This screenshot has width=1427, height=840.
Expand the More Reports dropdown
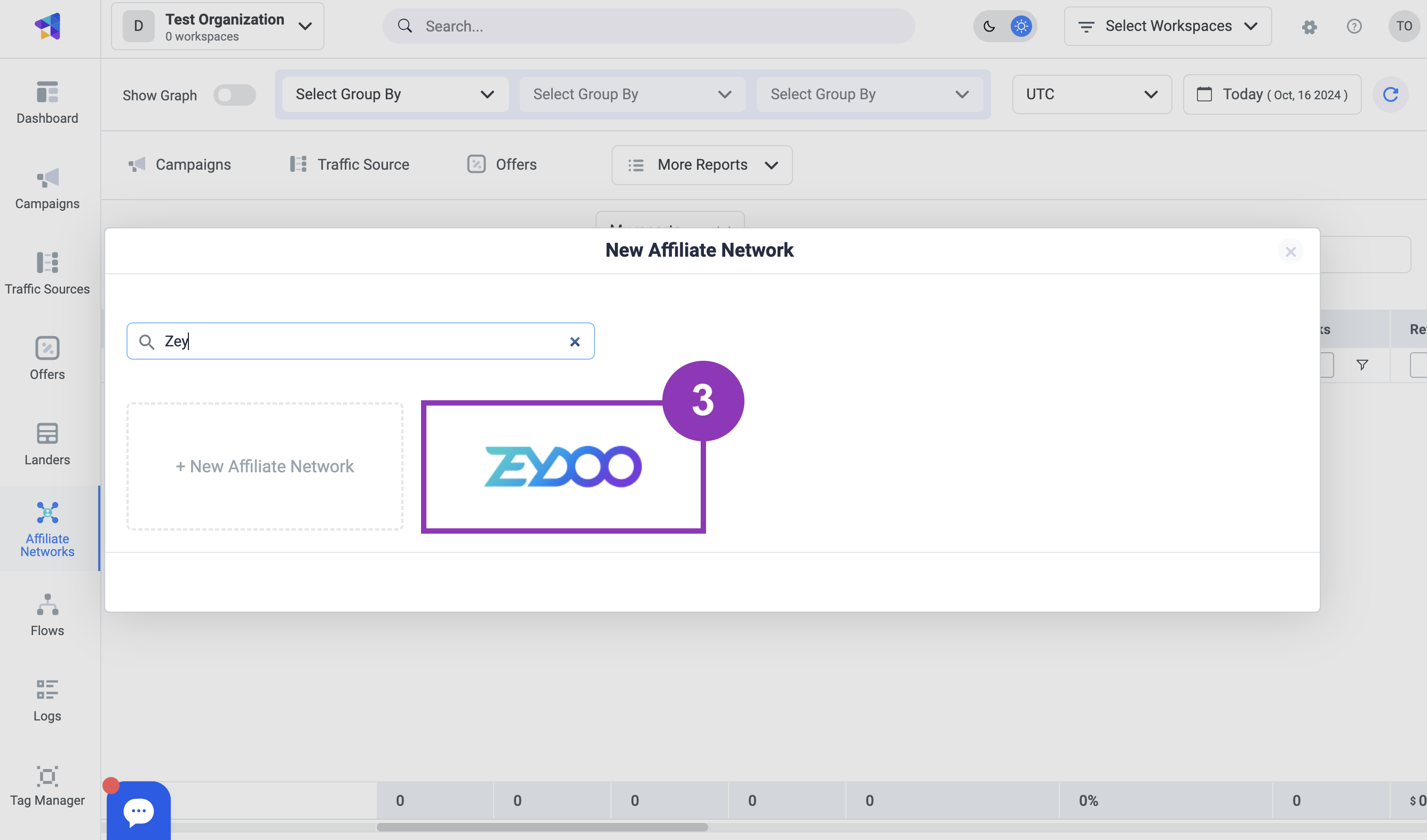pyautogui.click(x=702, y=165)
